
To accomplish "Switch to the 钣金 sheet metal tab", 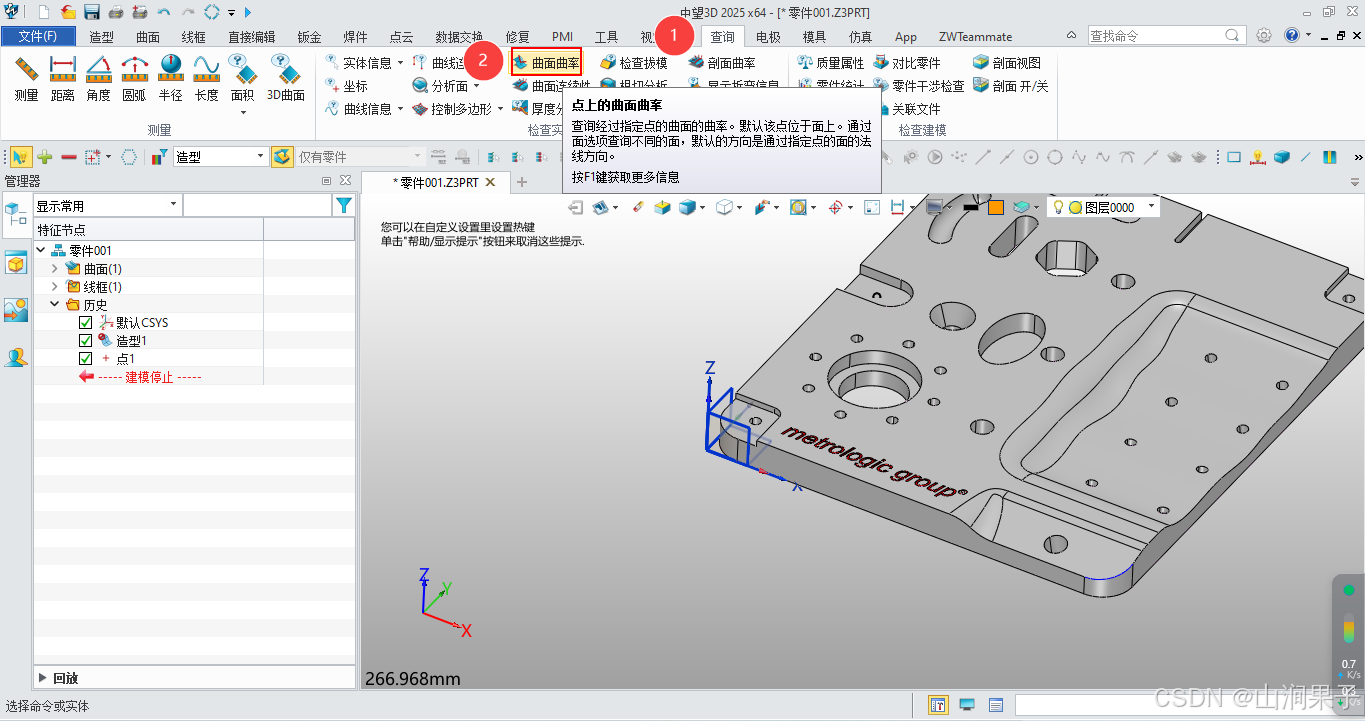I will 309,37.
